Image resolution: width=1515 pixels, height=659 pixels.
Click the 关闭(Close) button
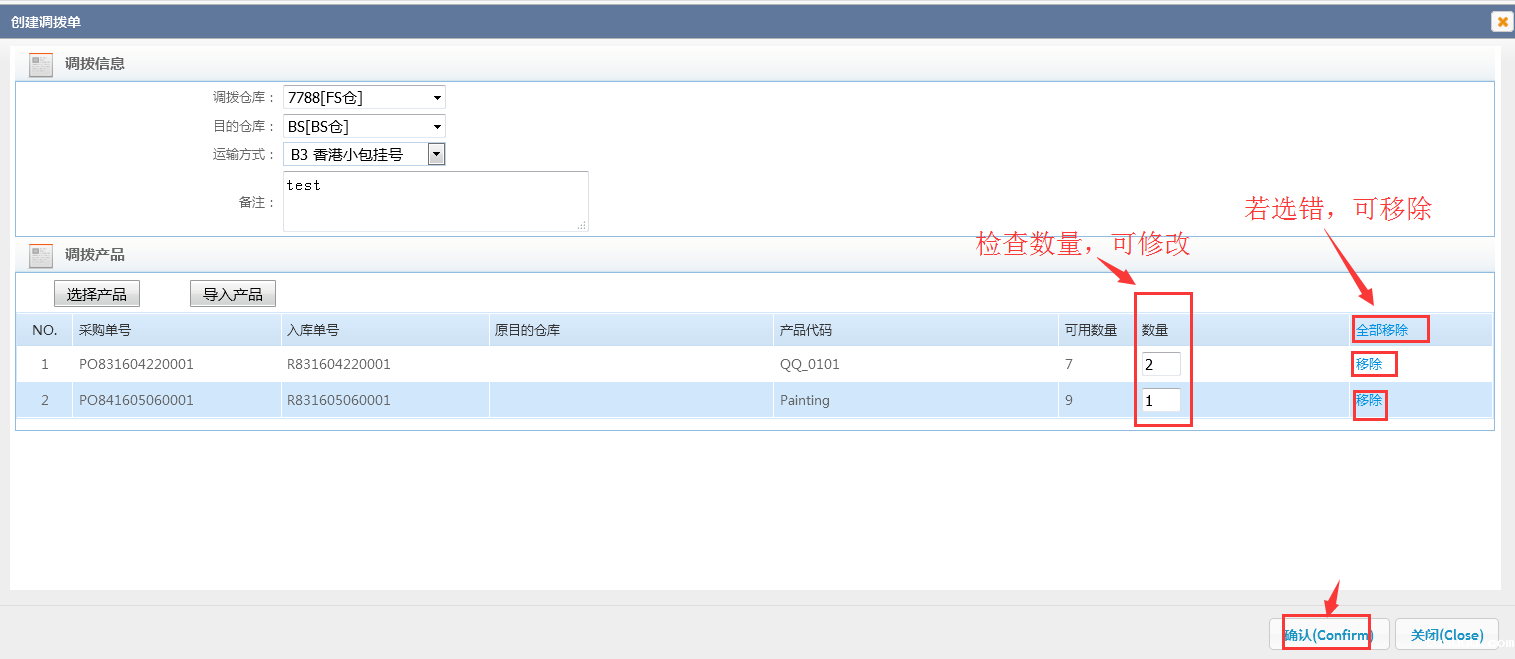[1447, 634]
